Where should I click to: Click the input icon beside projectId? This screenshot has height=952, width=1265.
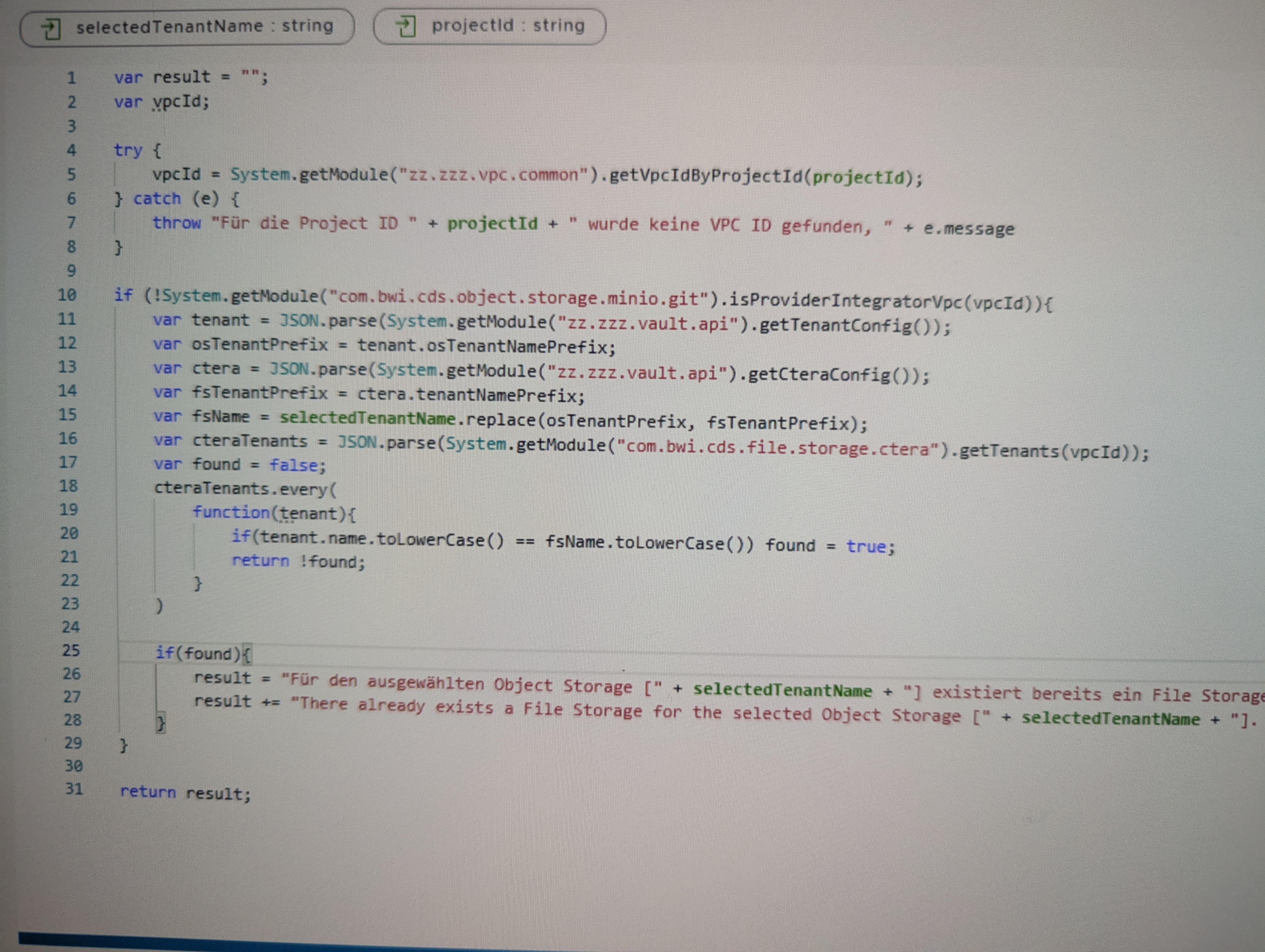[x=406, y=26]
